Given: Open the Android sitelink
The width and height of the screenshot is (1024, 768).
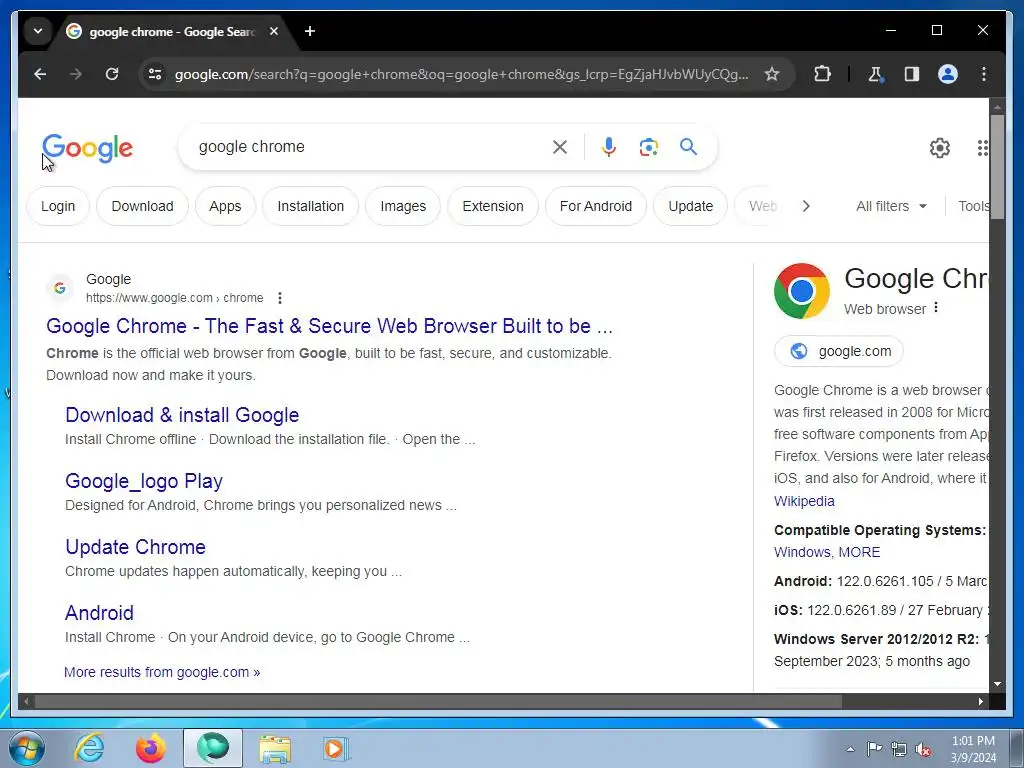Looking at the screenshot, I should pyautogui.click(x=99, y=613).
